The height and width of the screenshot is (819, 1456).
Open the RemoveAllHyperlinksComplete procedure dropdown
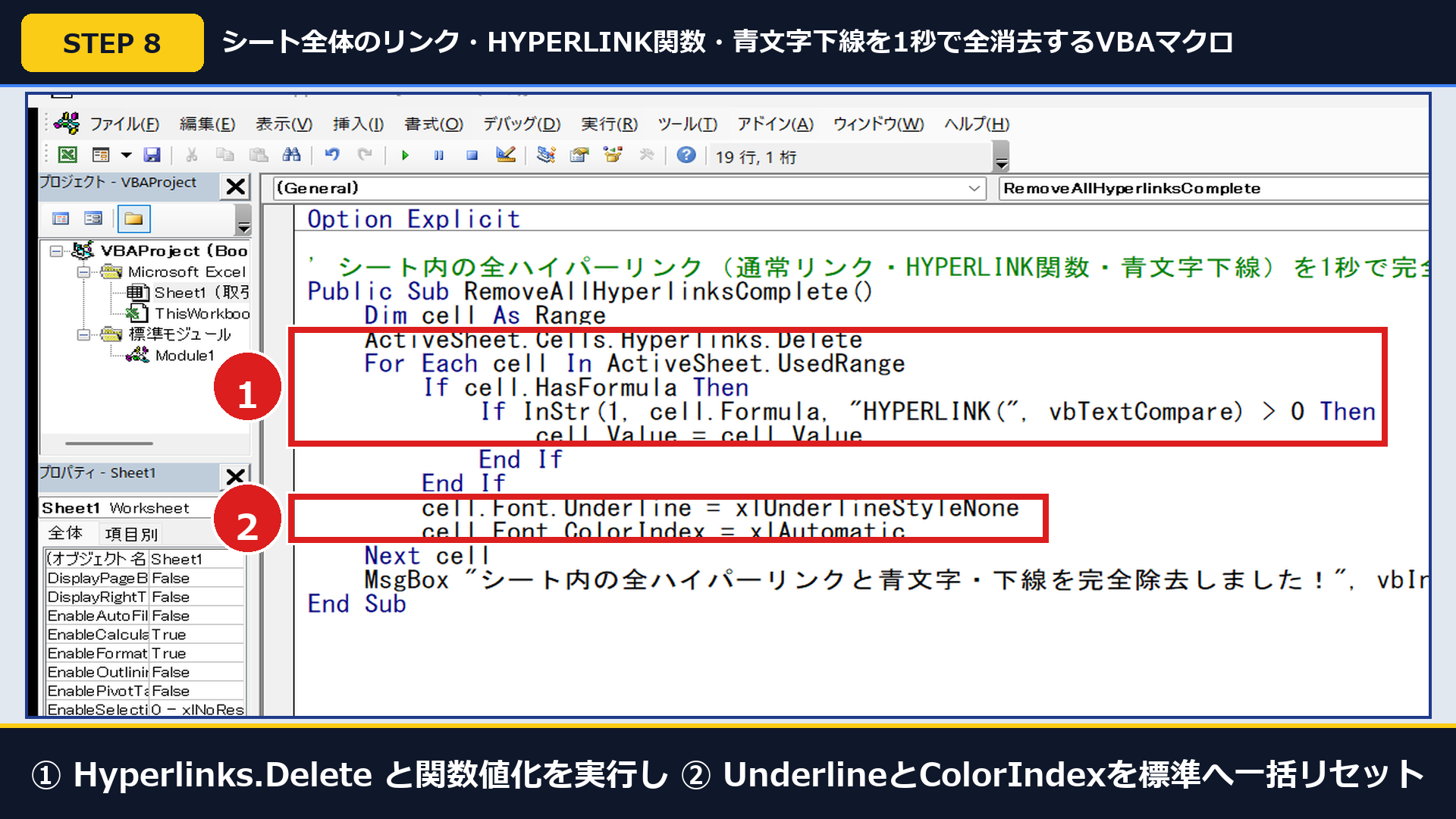coord(1213,188)
